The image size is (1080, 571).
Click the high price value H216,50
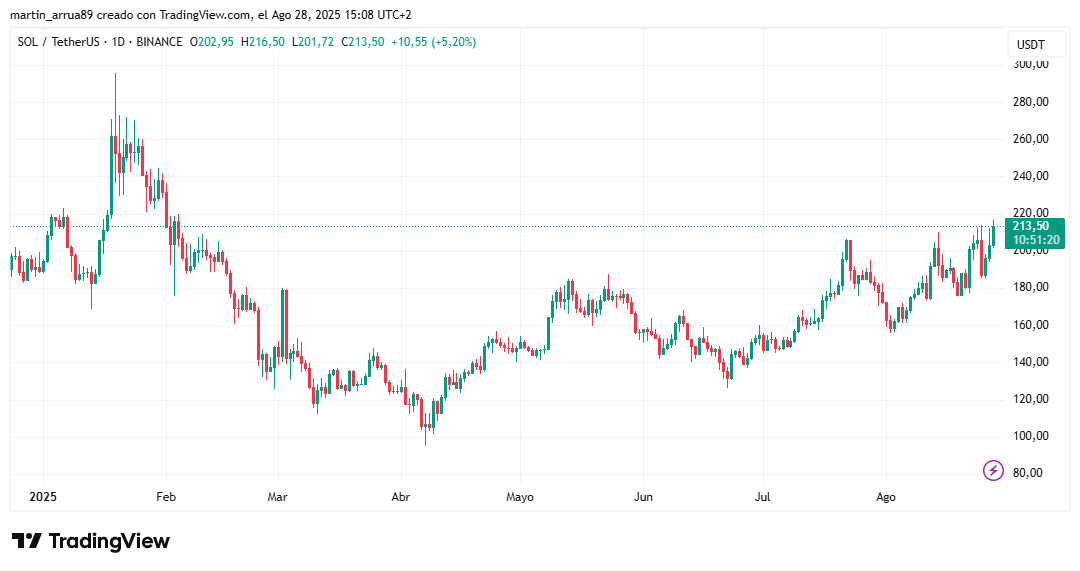point(262,42)
